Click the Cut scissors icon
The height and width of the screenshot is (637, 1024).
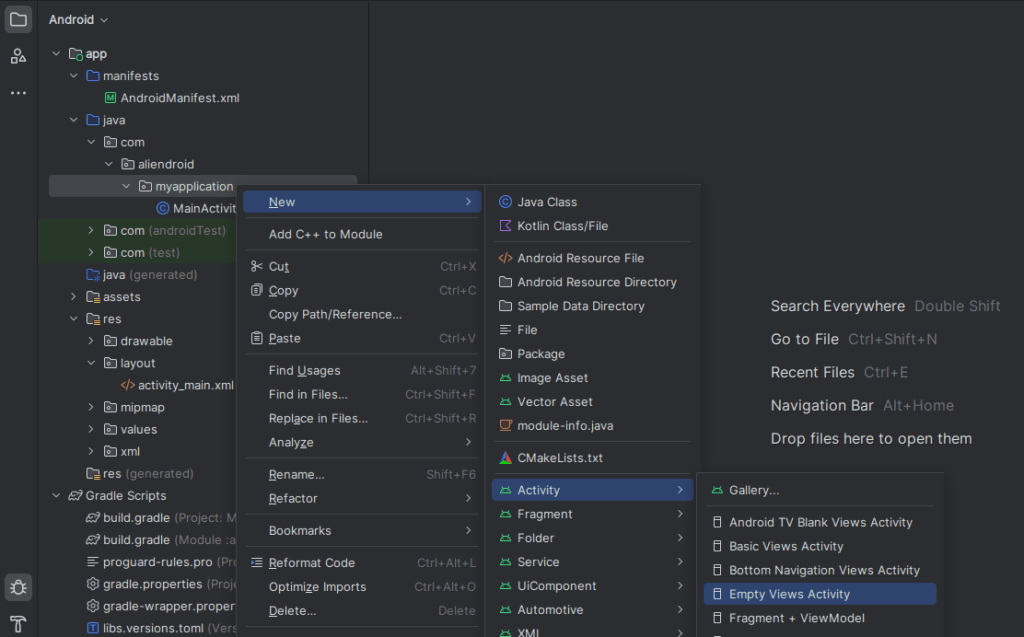pyautogui.click(x=257, y=266)
